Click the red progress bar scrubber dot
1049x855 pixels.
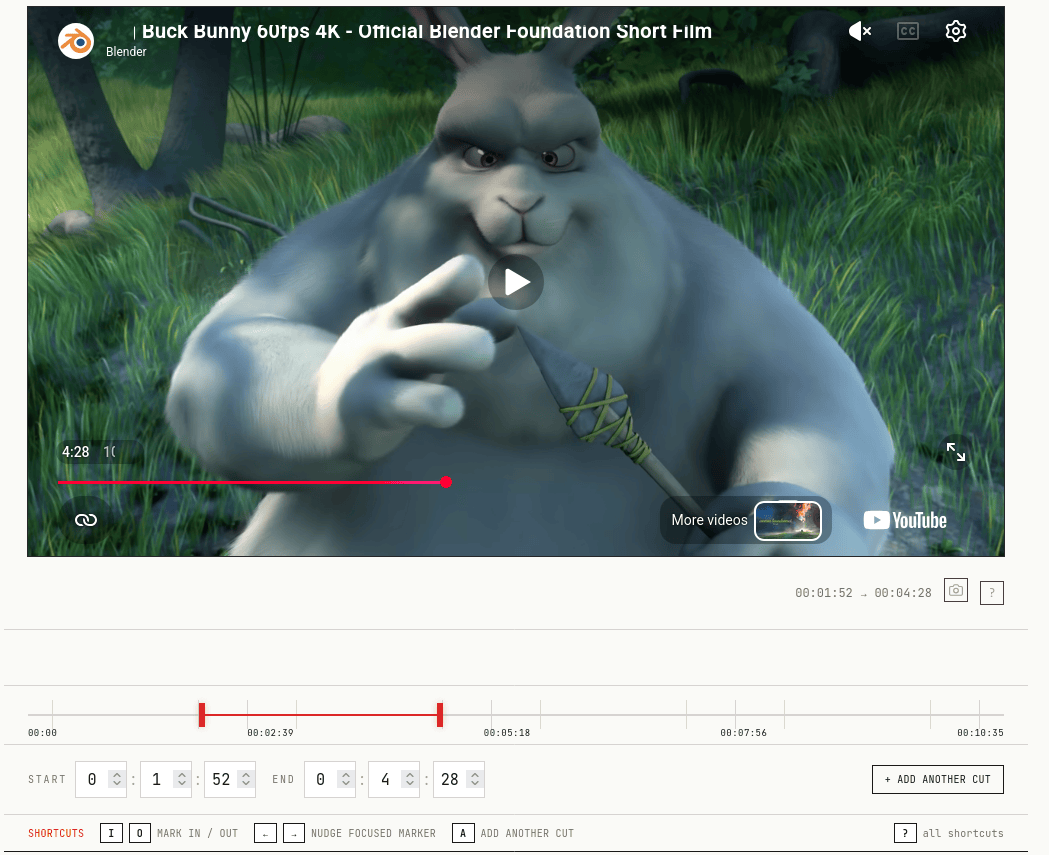pos(446,482)
